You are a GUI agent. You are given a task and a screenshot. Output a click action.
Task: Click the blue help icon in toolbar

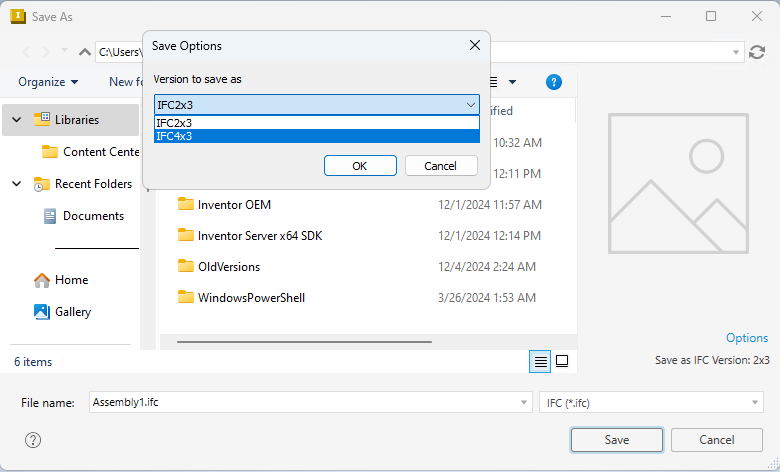[x=554, y=82]
